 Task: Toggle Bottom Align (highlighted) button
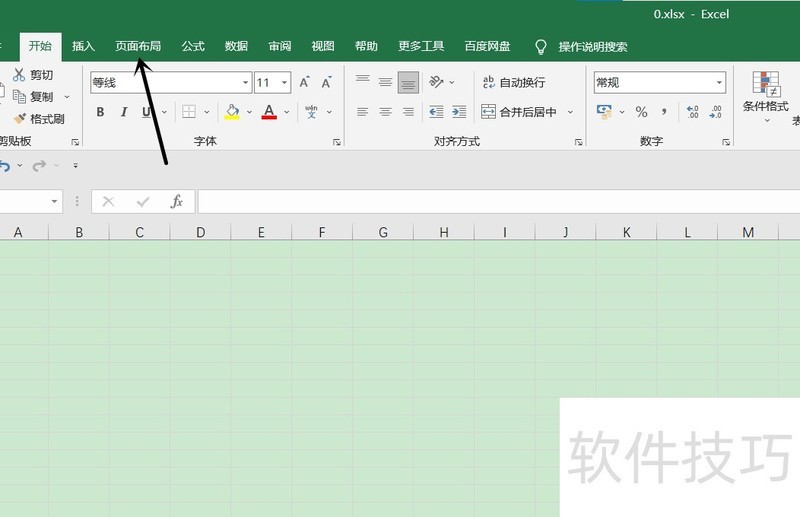[x=408, y=82]
